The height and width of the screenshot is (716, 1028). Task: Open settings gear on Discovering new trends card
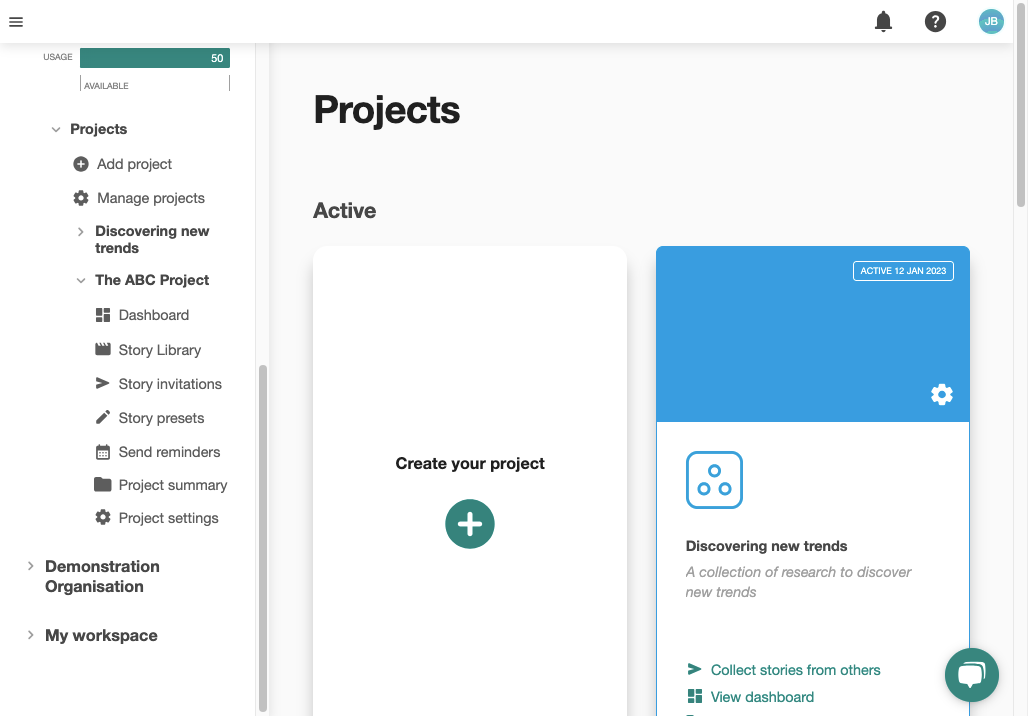(x=941, y=394)
